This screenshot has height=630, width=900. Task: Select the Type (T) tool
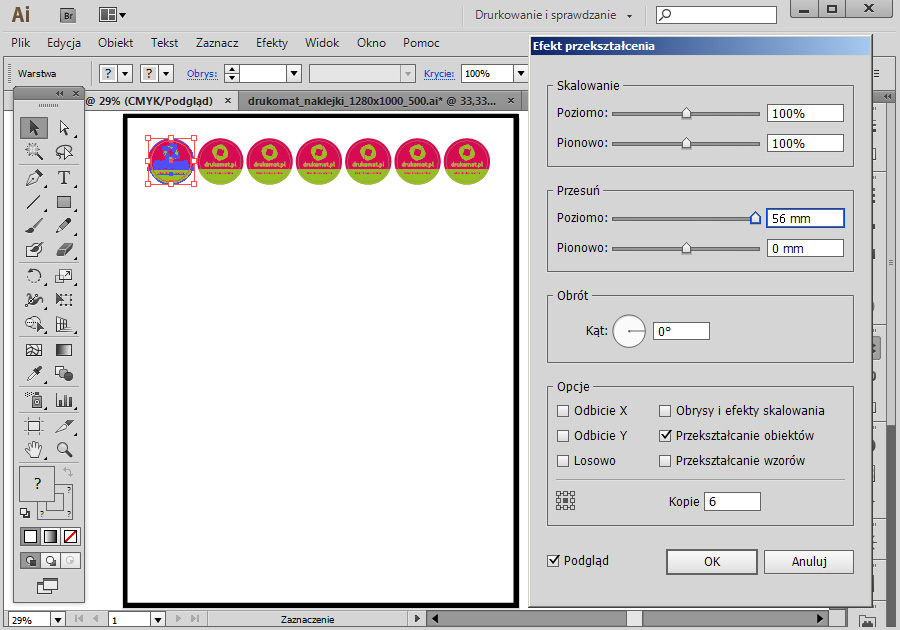64,178
